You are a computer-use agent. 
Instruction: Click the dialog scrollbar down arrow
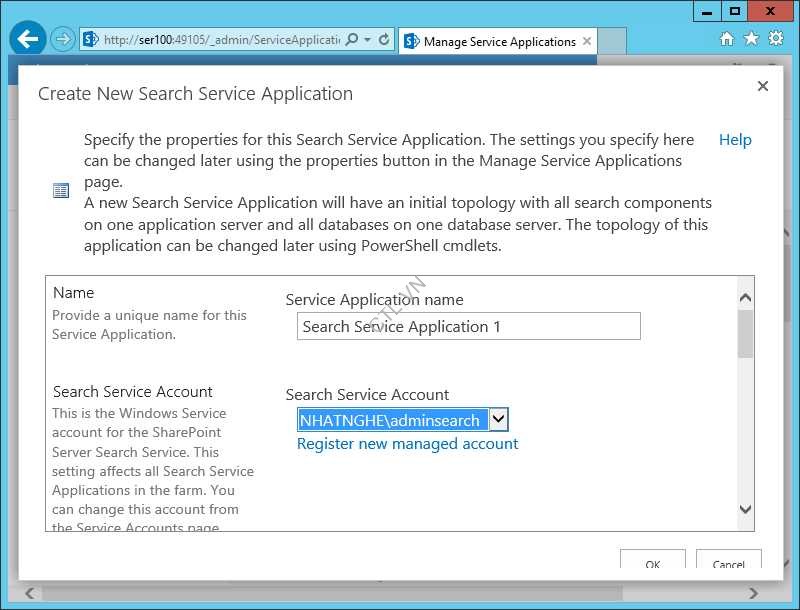(x=745, y=509)
